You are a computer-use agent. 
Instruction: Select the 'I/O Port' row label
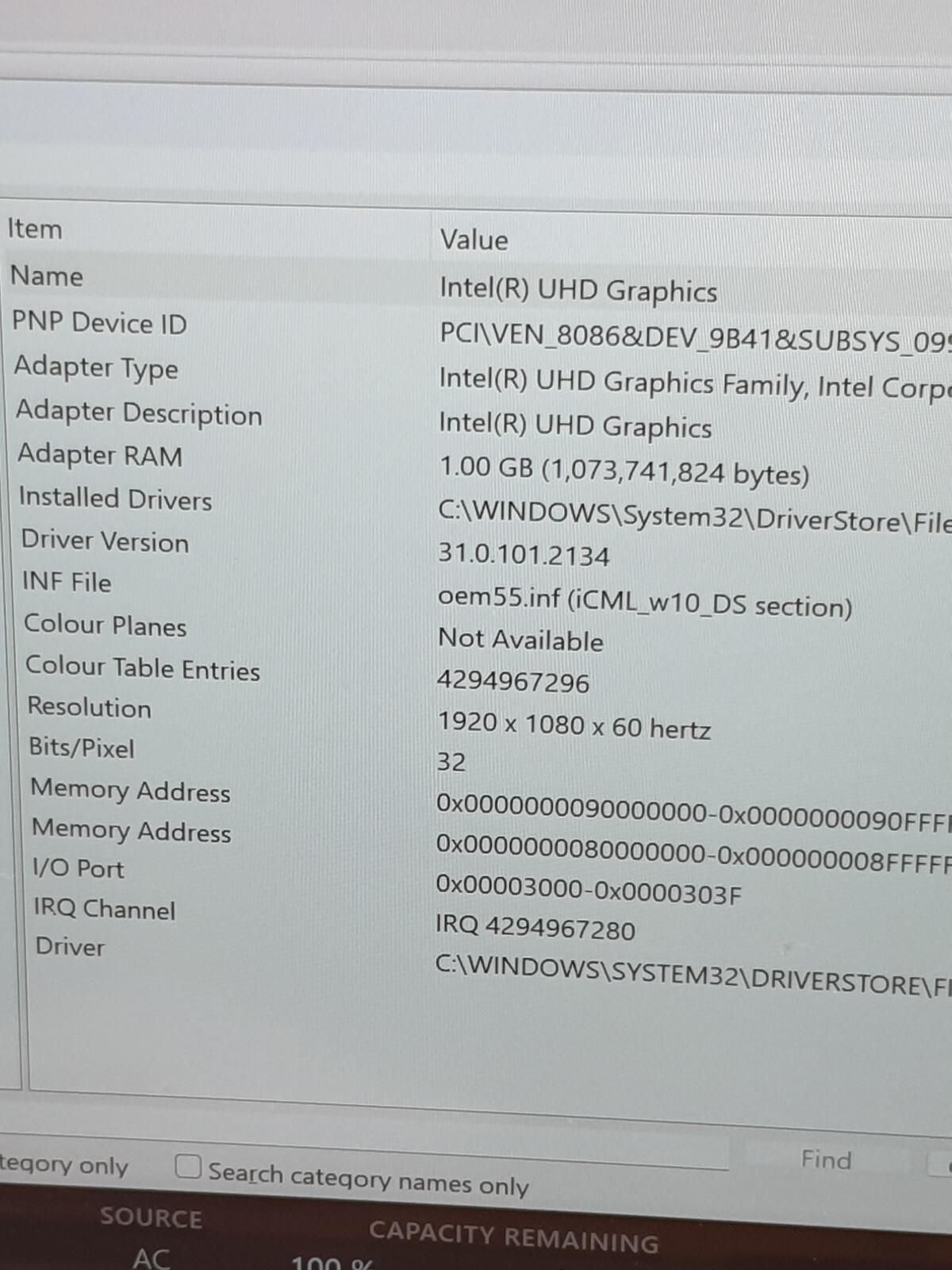pos(79,868)
